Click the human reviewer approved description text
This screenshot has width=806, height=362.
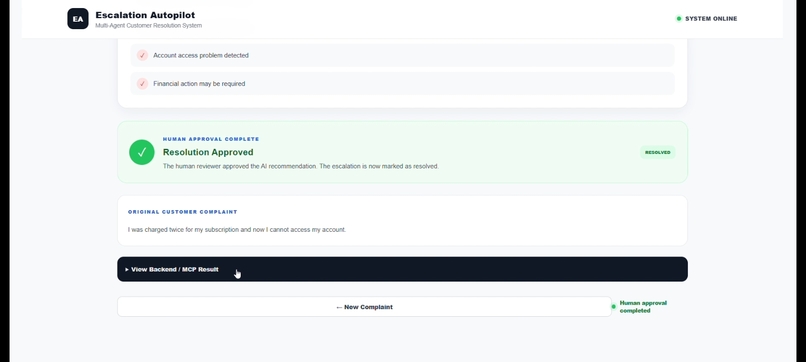[301, 166]
